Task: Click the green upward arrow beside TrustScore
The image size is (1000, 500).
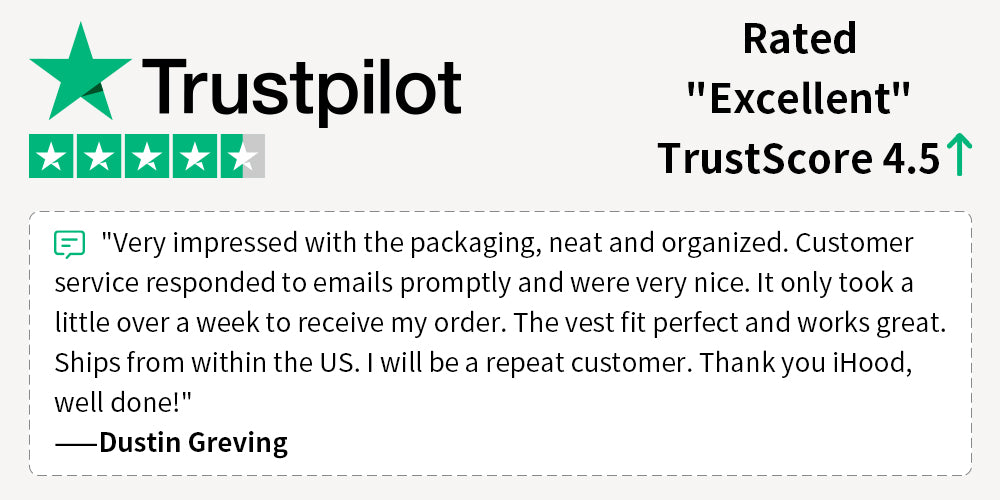Action: tap(959, 157)
